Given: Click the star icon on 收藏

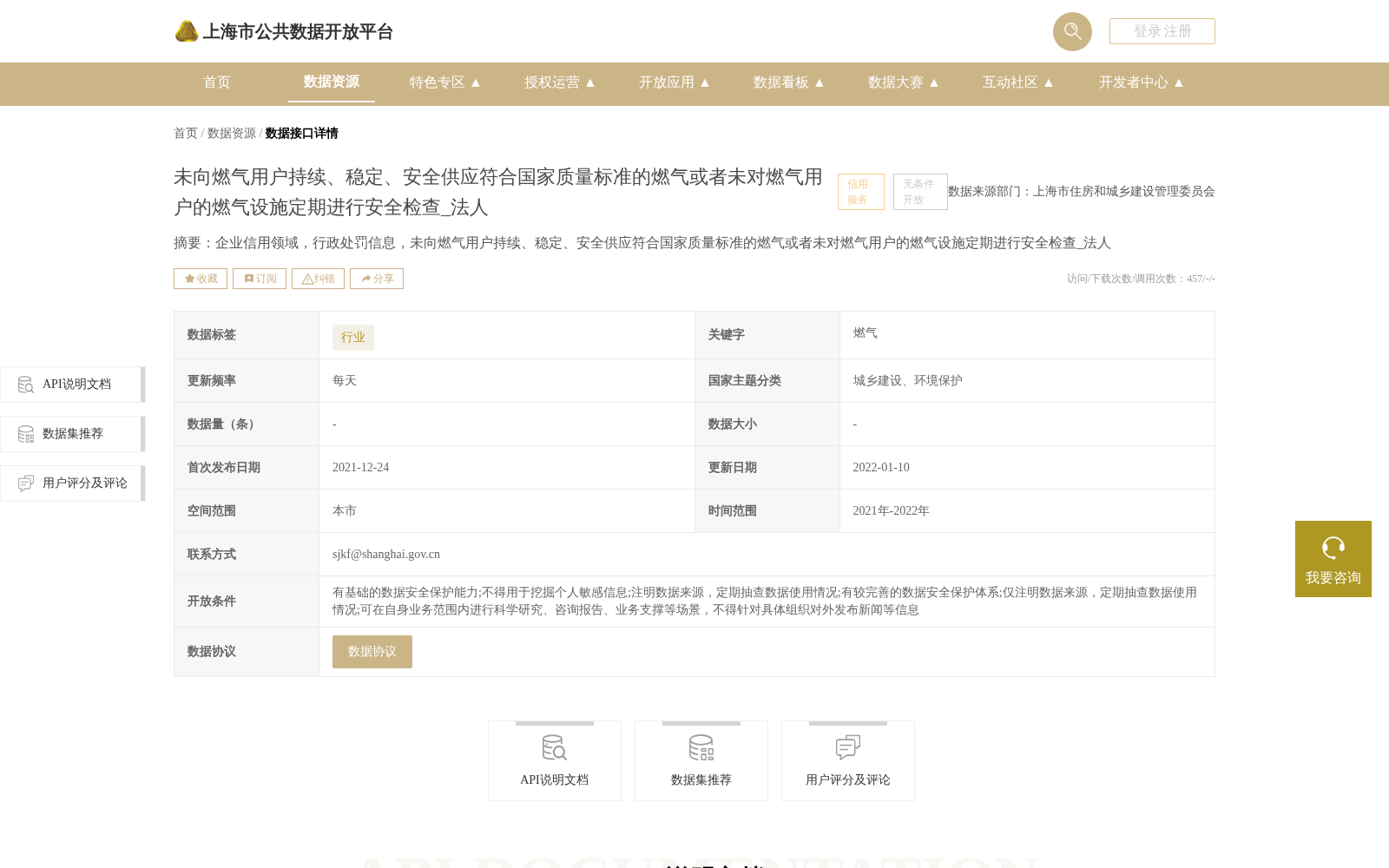Looking at the screenshot, I should point(189,279).
